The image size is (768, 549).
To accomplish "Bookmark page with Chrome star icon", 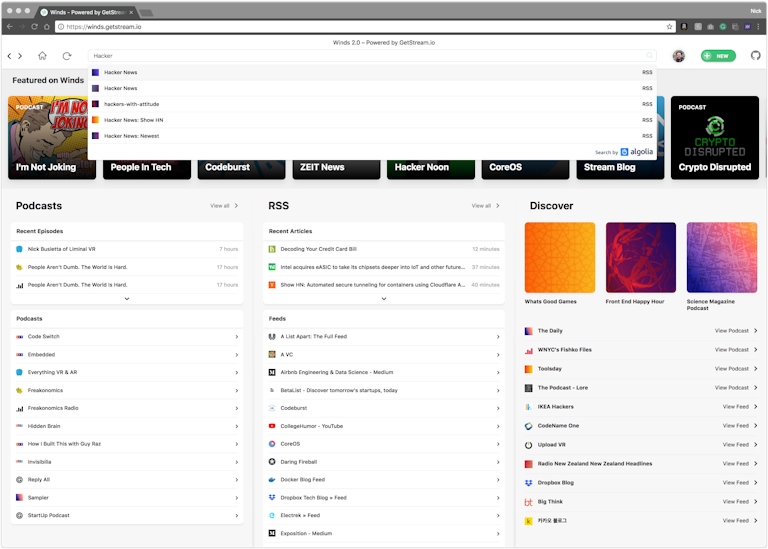I will (x=669, y=26).
